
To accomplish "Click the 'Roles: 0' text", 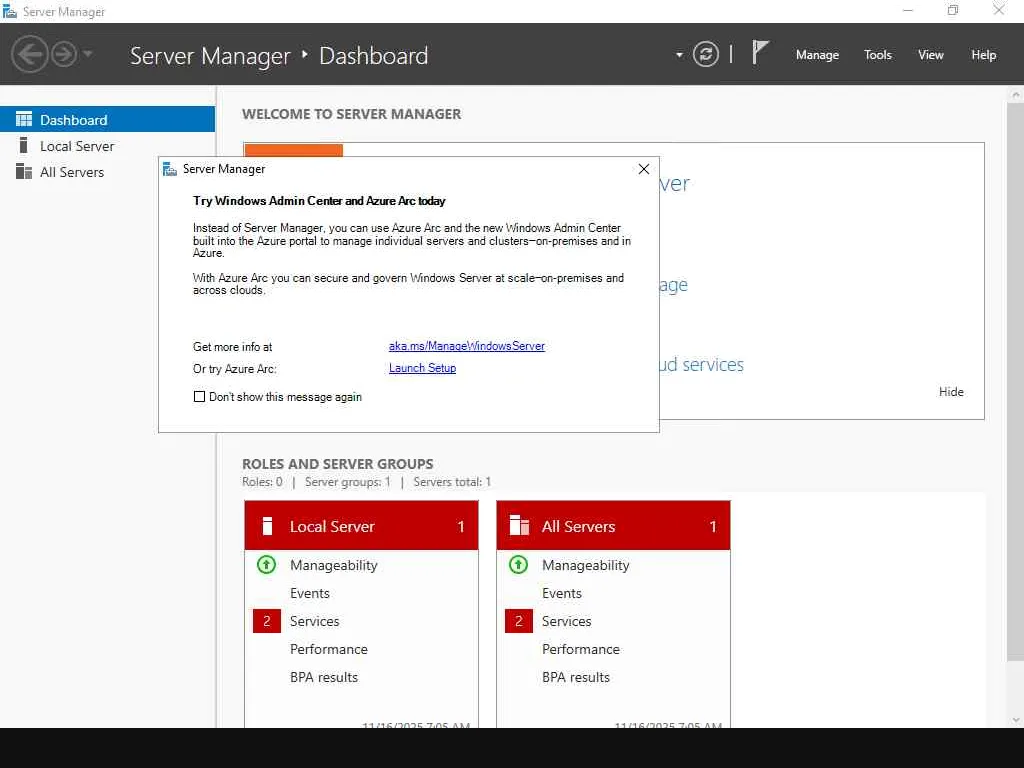I will pos(262,482).
